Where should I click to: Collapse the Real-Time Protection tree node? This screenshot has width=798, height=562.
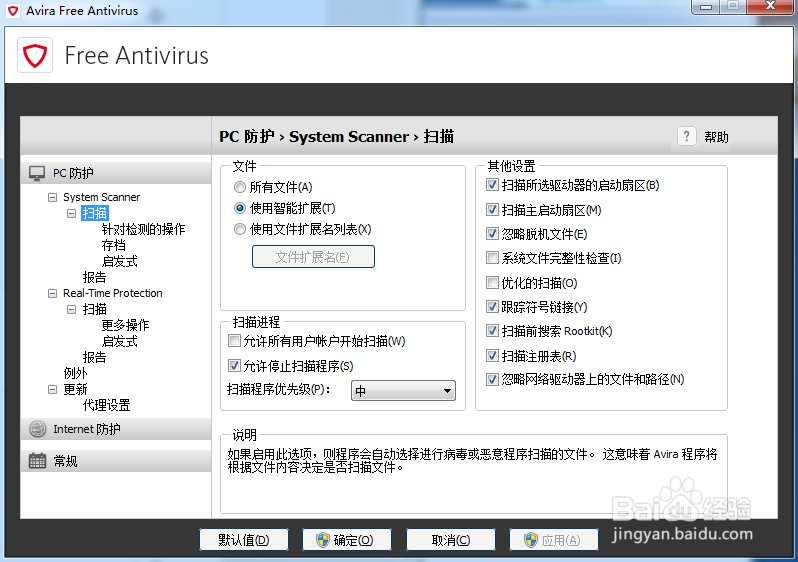coord(52,293)
